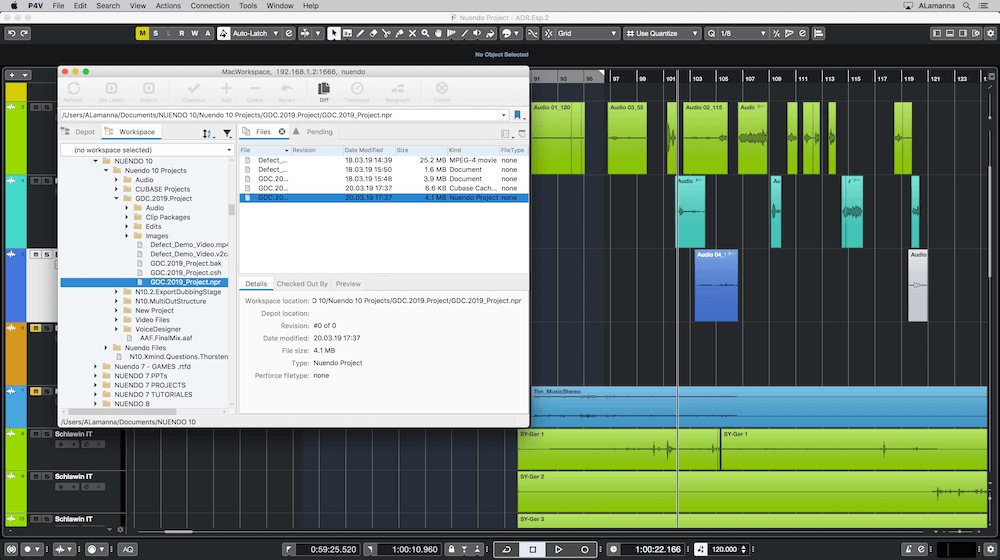Toggle the cycle loop button in transport

pyautogui.click(x=506, y=549)
